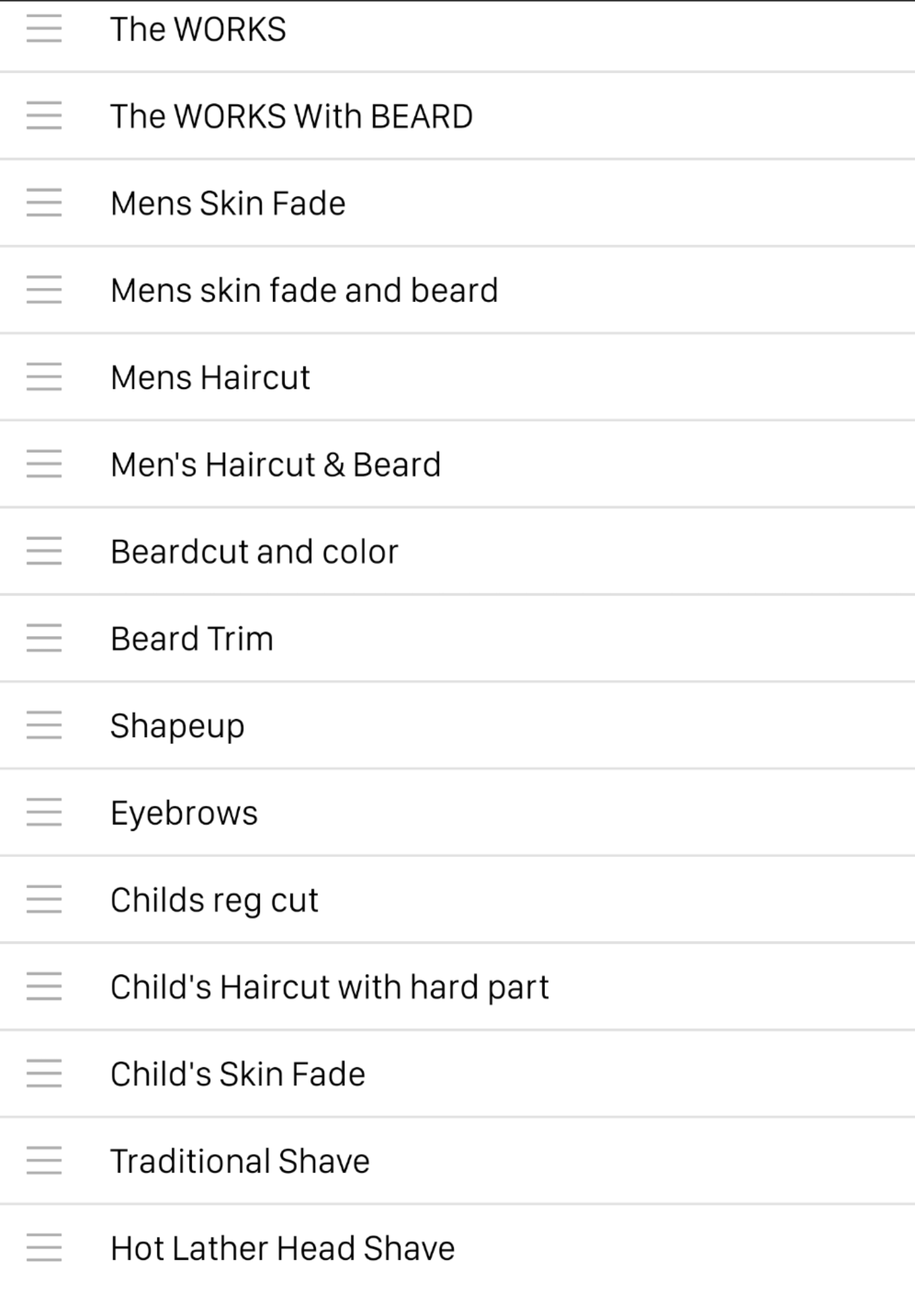Open the Men's Haircut & Beard service
The width and height of the screenshot is (915, 1316).
[276, 465]
